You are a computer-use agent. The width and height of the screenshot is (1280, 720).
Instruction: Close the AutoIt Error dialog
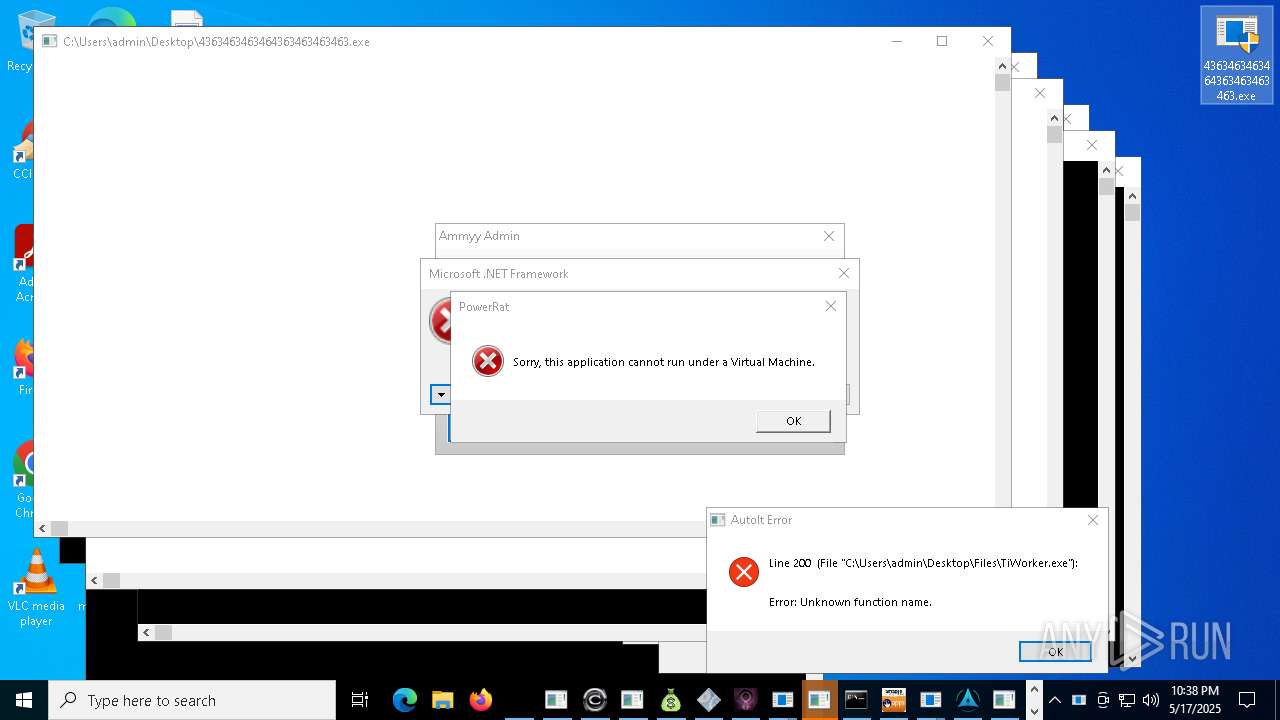1092,520
